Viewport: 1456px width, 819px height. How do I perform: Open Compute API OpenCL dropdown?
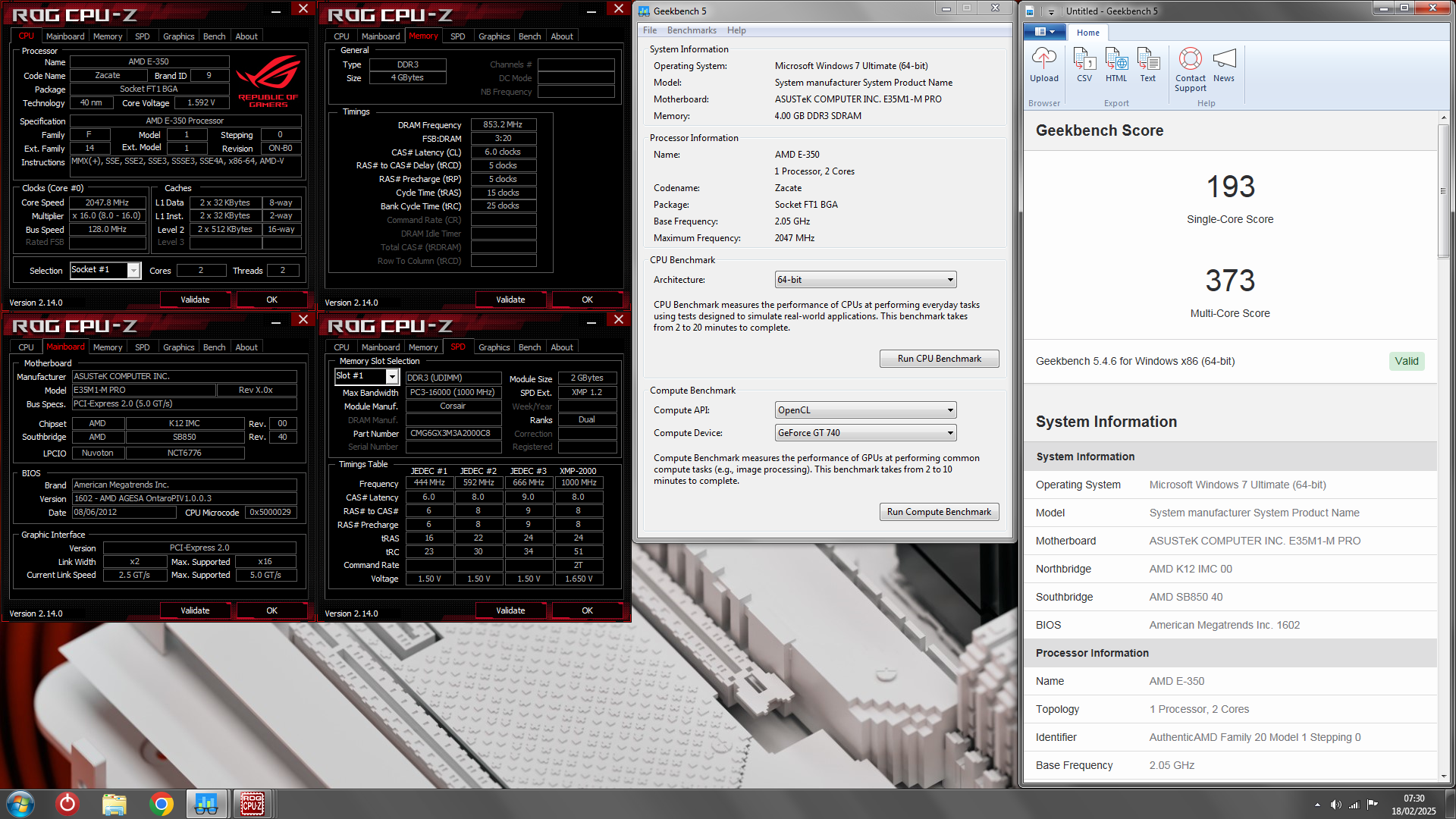click(865, 410)
